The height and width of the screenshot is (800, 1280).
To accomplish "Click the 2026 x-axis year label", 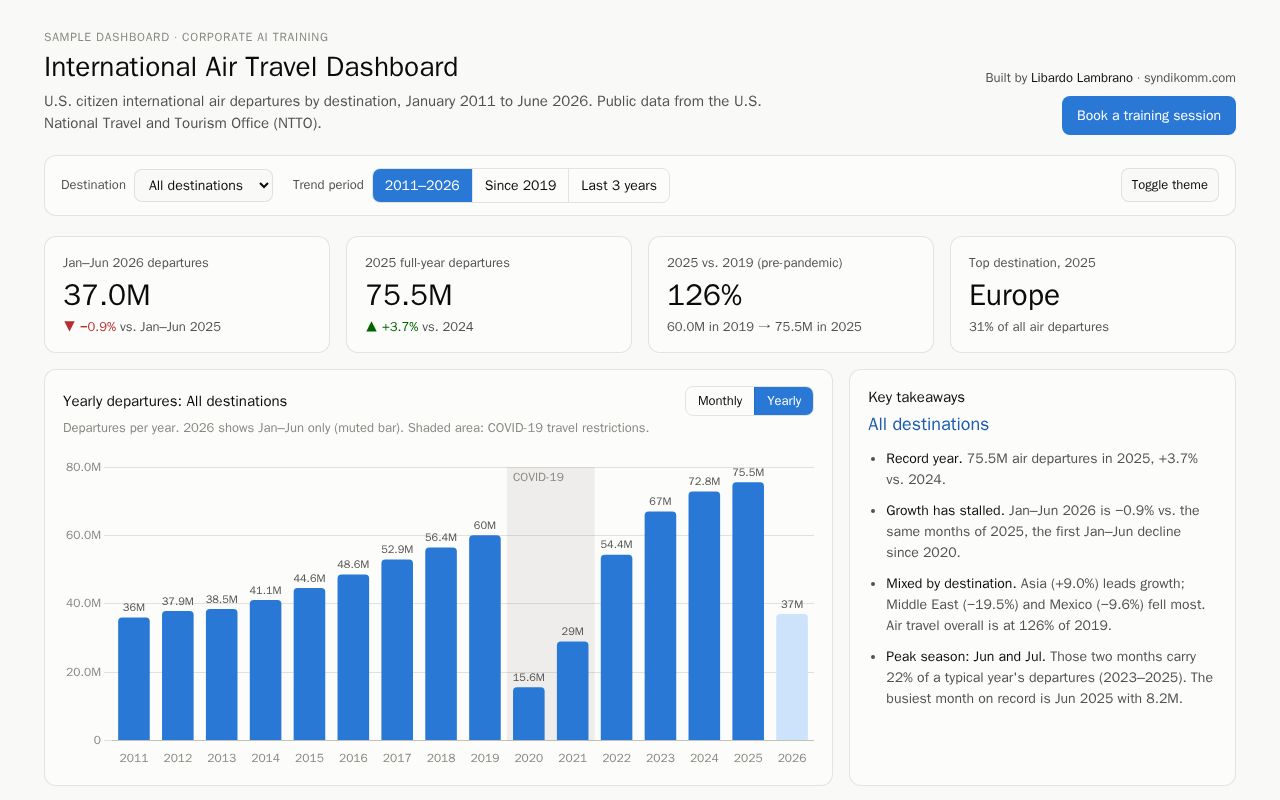I will click(792, 758).
